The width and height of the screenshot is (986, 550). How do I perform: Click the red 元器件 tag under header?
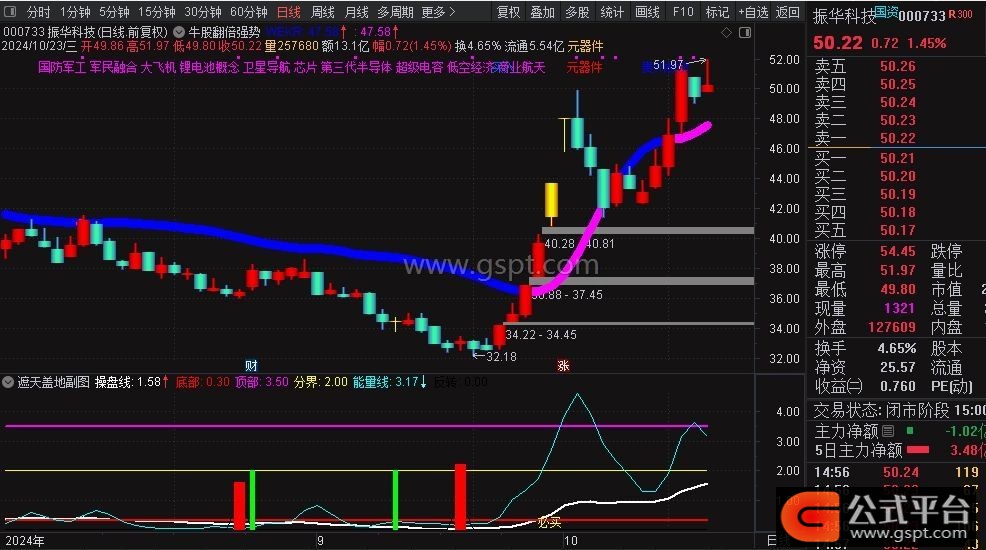(x=584, y=67)
